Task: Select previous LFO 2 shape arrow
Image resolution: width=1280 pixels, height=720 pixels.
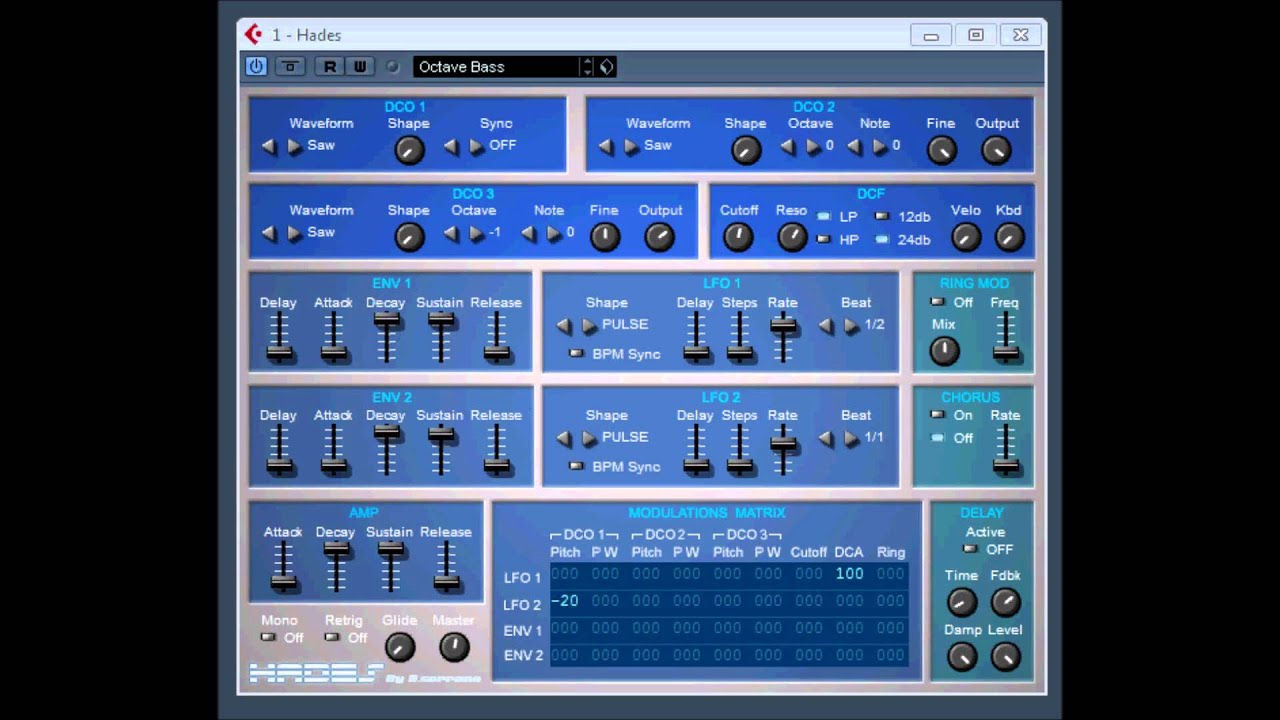Action: tap(564, 438)
